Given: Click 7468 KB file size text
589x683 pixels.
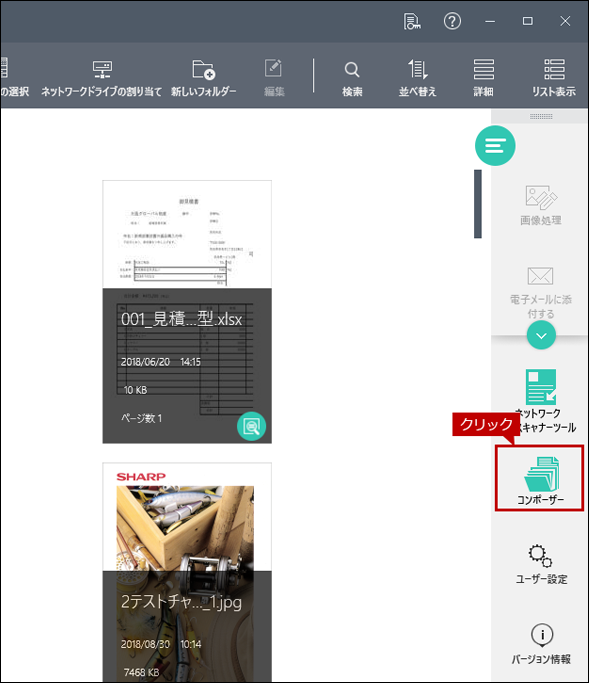Looking at the screenshot, I should (x=141, y=673).
